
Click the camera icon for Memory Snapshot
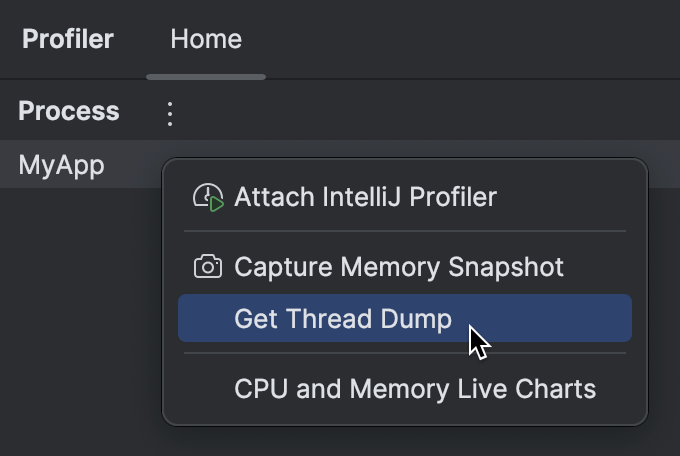[208, 266]
